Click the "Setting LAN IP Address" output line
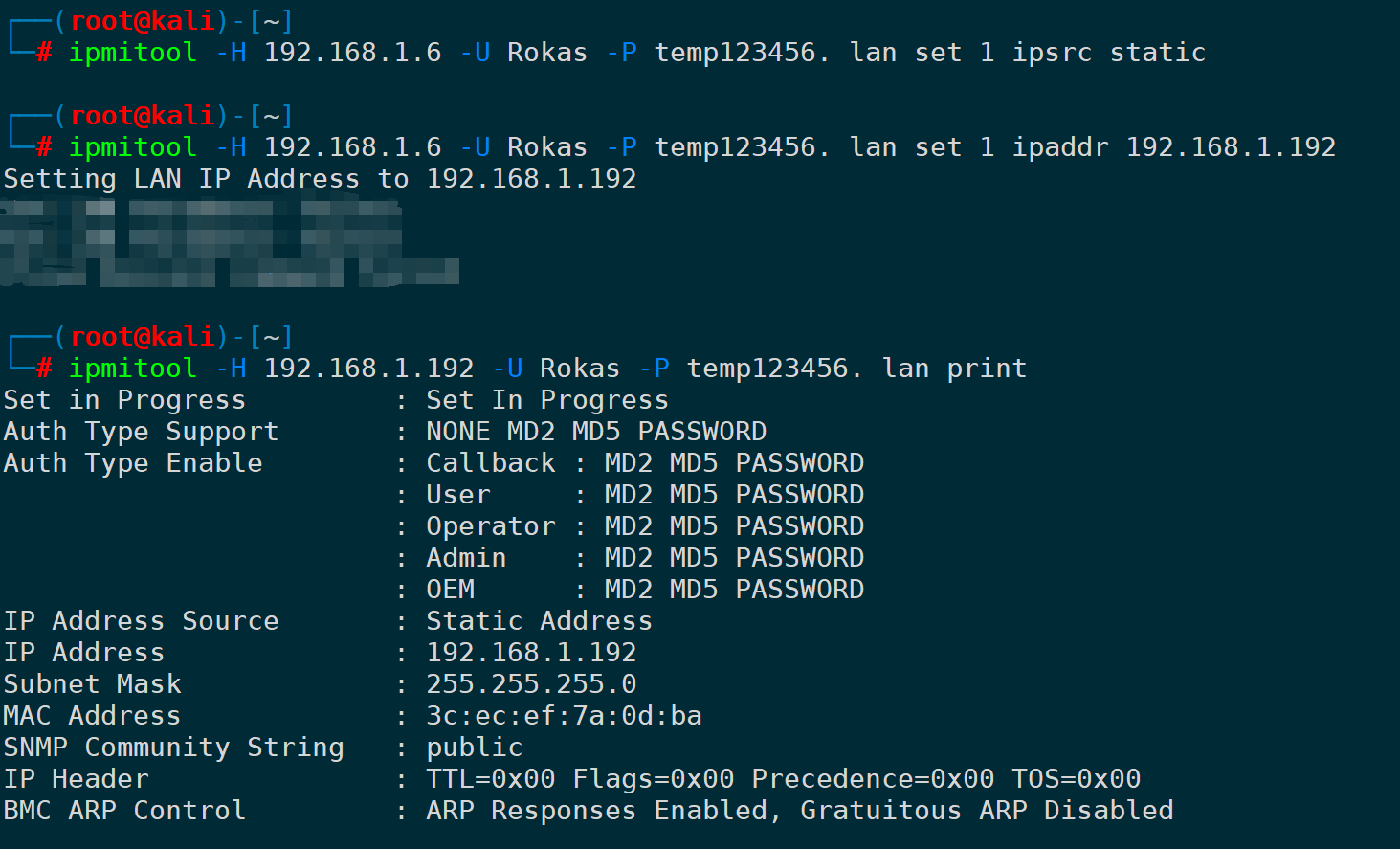Image resolution: width=1400 pixels, height=849 pixels. pyautogui.click(x=320, y=179)
